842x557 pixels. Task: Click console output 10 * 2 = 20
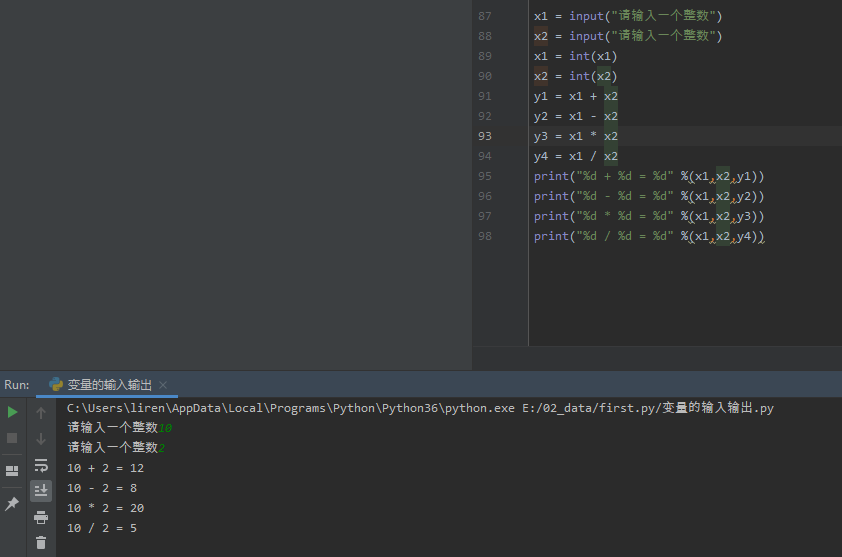pos(105,508)
